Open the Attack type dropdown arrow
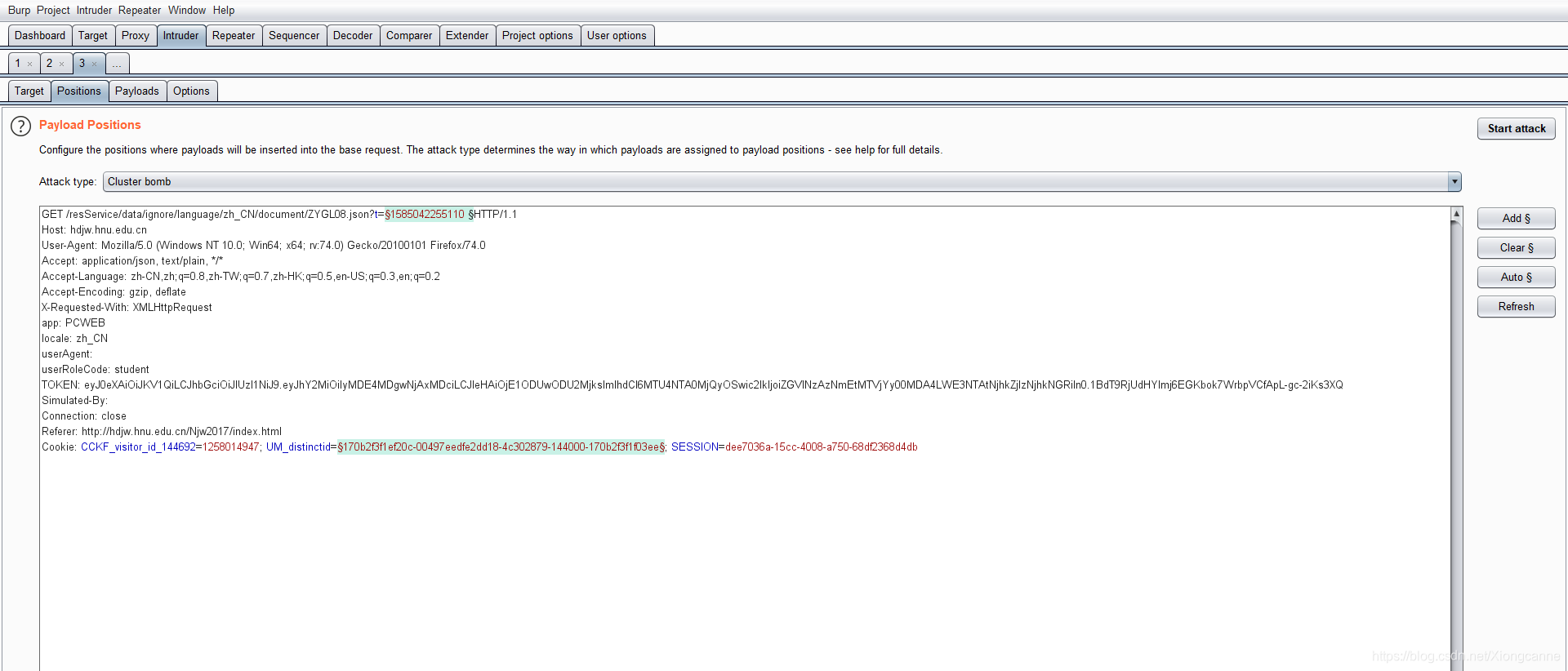 pyautogui.click(x=1454, y=182)
